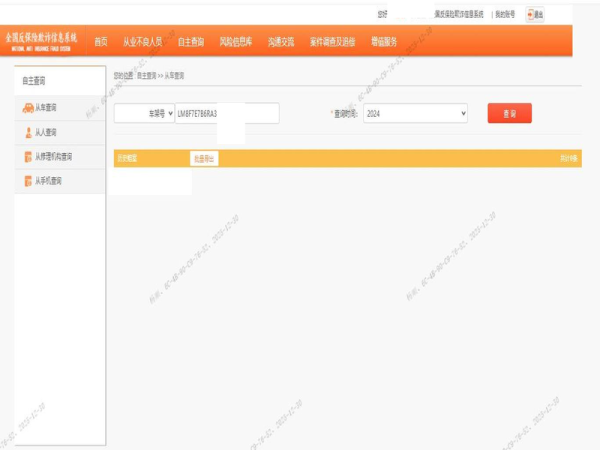This screenshot has width=600, height=450.
Task: Select the 自主查询 navigation tab
Action: (x=191, y=42)
